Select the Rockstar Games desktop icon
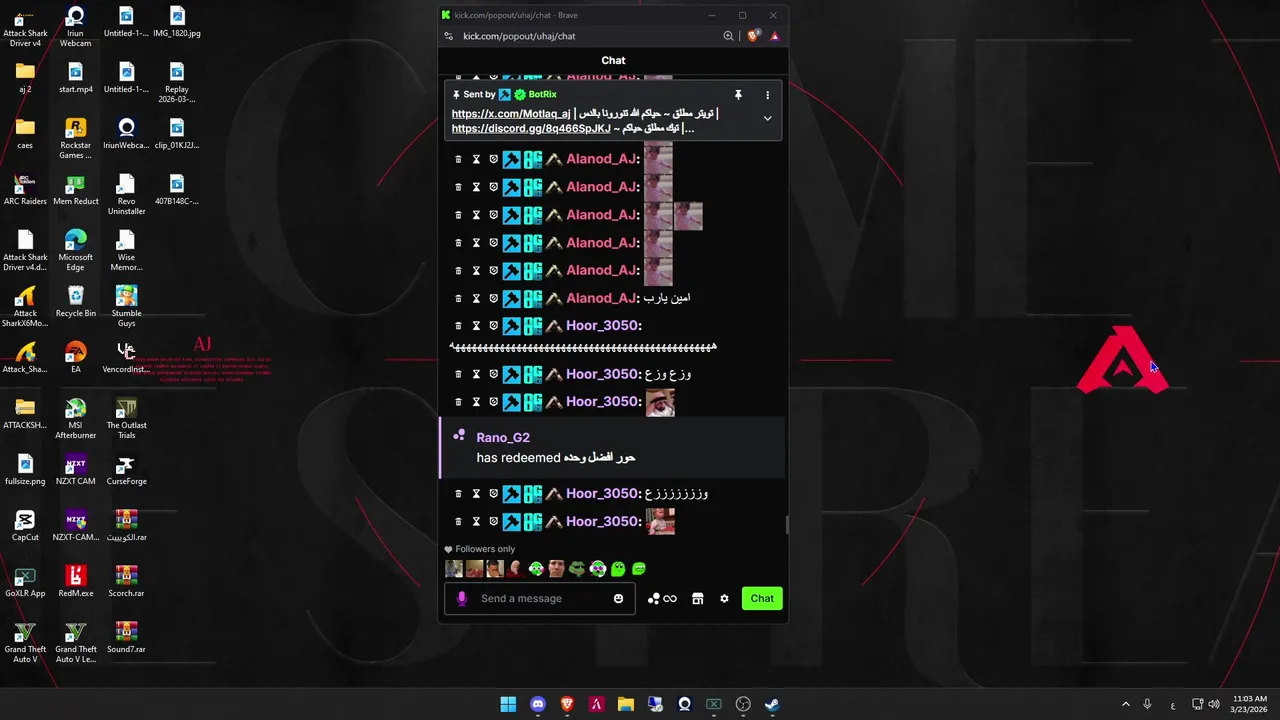The image size is (1280, 720). coord(75,137)
